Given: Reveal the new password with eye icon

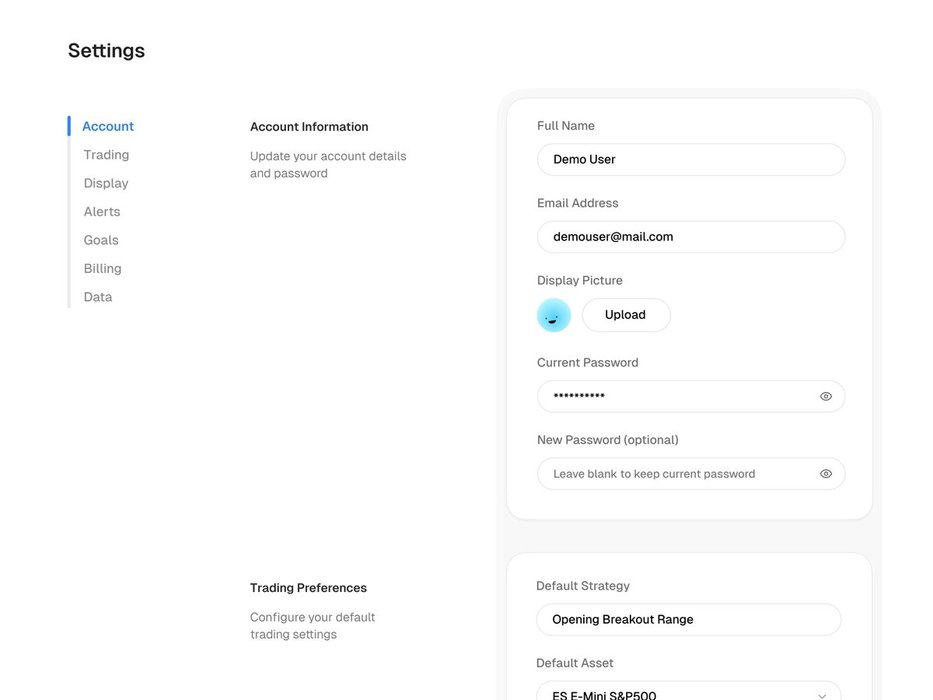Looking at the screenshot, I should tap(826, 474).
